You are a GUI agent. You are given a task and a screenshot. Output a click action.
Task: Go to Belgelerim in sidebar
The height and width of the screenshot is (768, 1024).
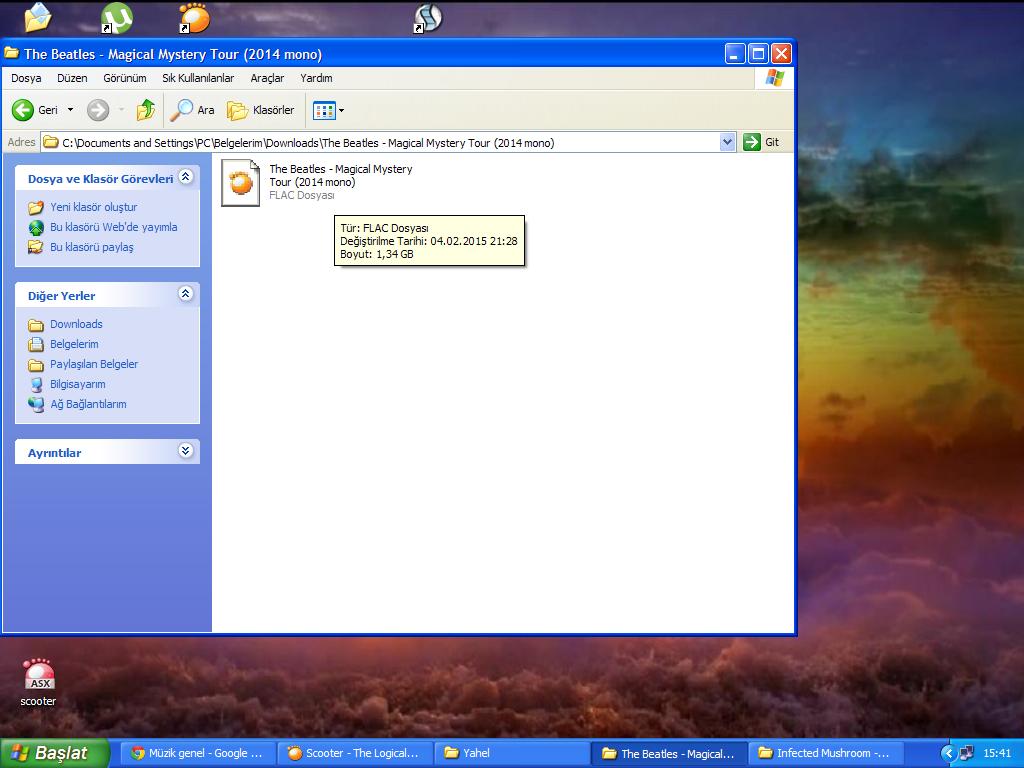tap(74, 344)
